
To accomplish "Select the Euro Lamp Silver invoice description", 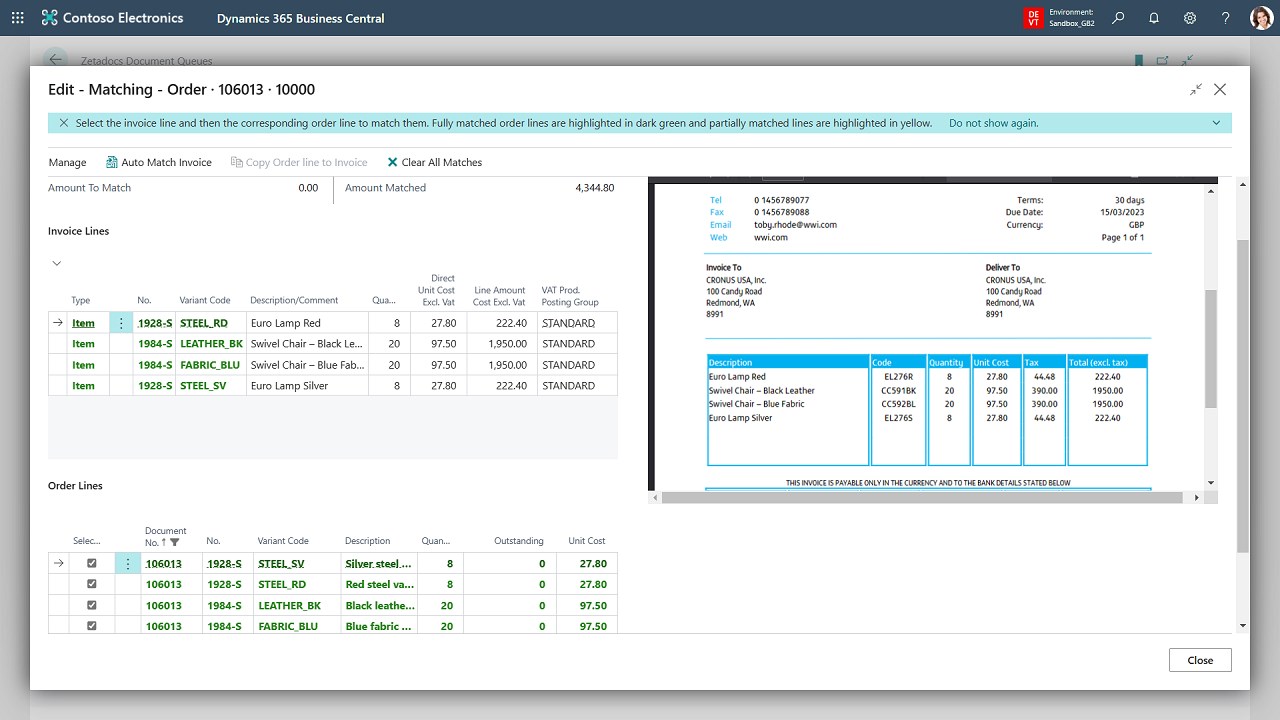I will point(289,386).
